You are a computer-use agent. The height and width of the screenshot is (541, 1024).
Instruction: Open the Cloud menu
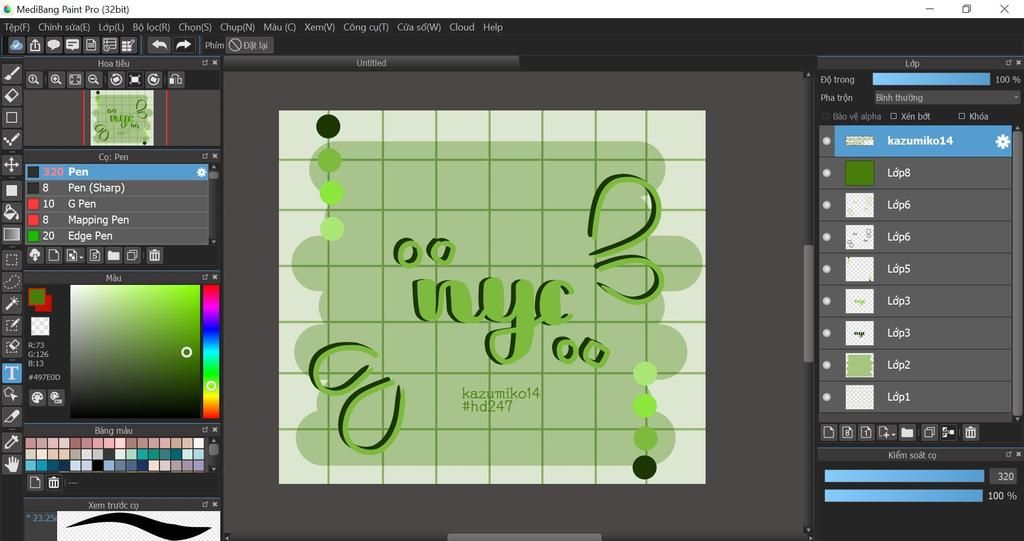click(x=462, y=27)
